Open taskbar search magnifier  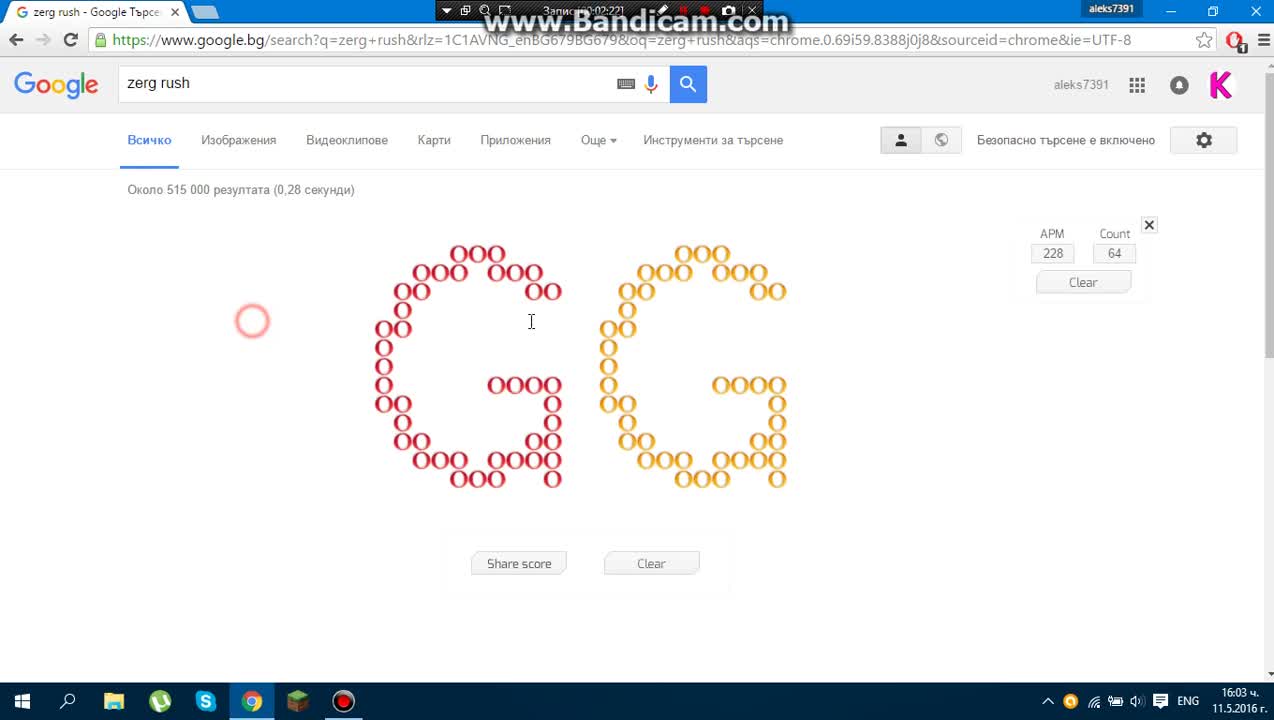tap(68, 701)
